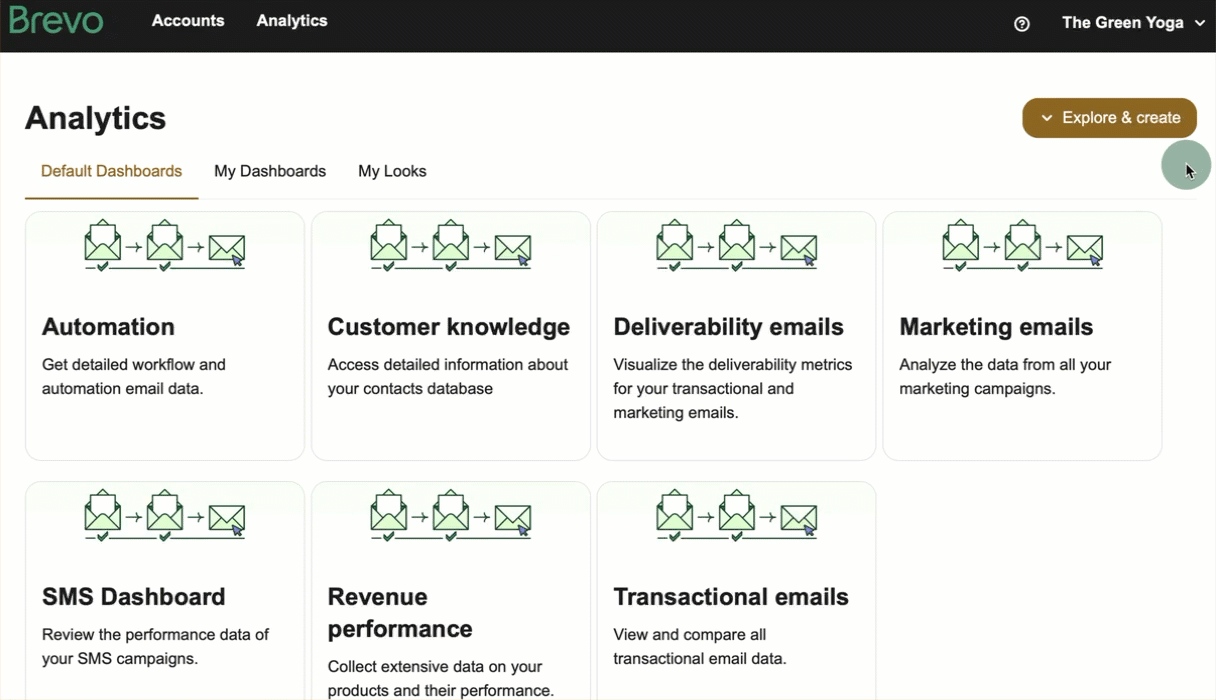Expand the Explore & create dropdown chevron
The width and height of the screenshot is (1216, 700).
pyautogui.click(x=1047, y=117)
